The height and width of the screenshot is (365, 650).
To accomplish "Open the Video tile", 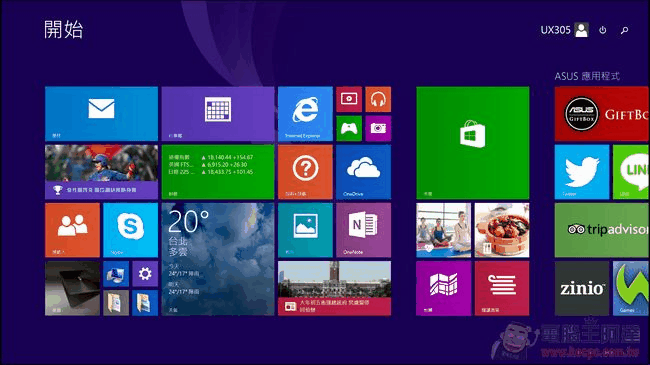I will pyautogui.click(x=349, y=99).
